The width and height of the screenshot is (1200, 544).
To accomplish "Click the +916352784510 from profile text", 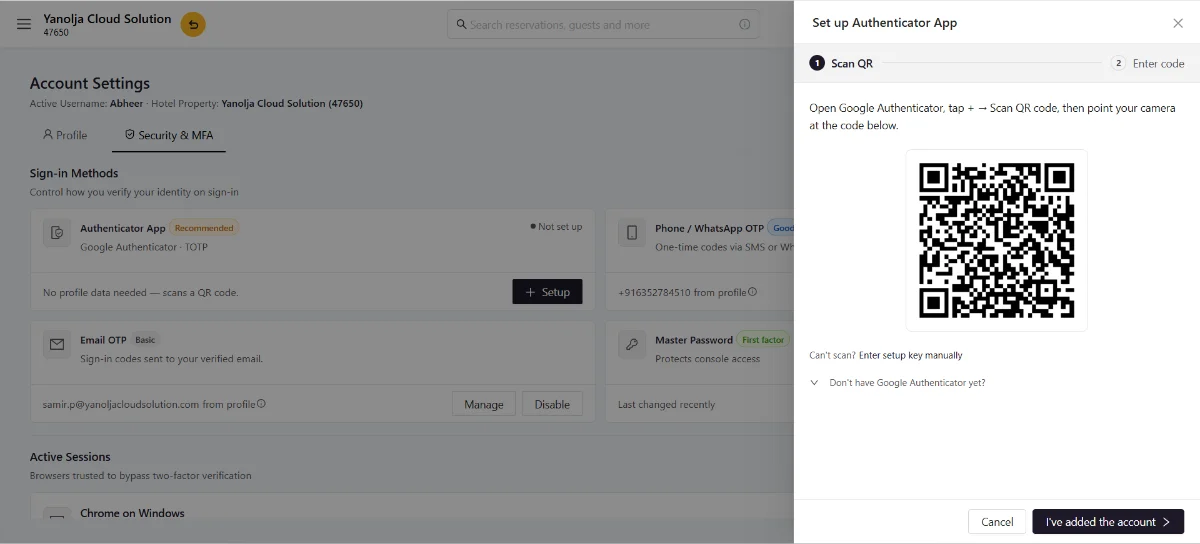I will tap(681, 292).
